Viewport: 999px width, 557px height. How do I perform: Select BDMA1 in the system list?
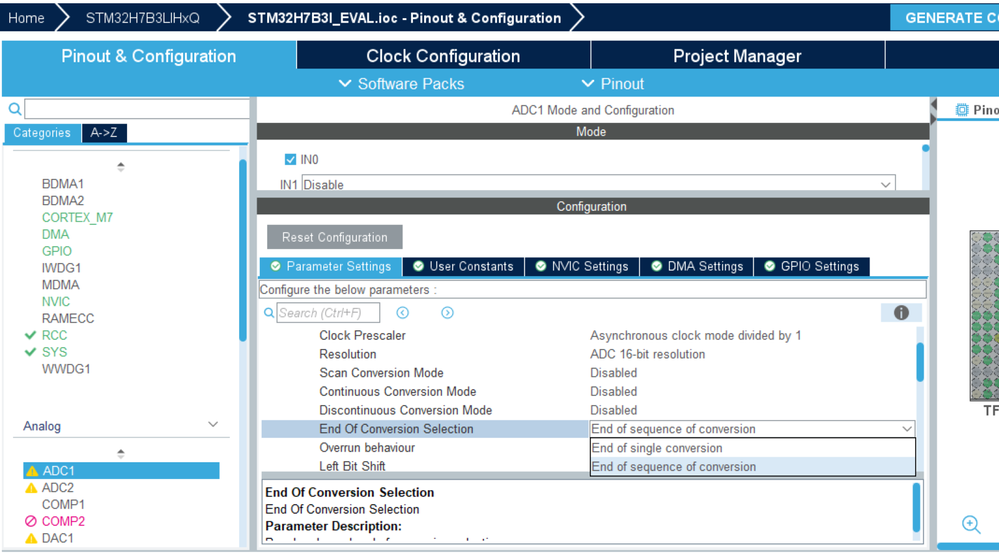pyautogui.click(x=63, y=184)
